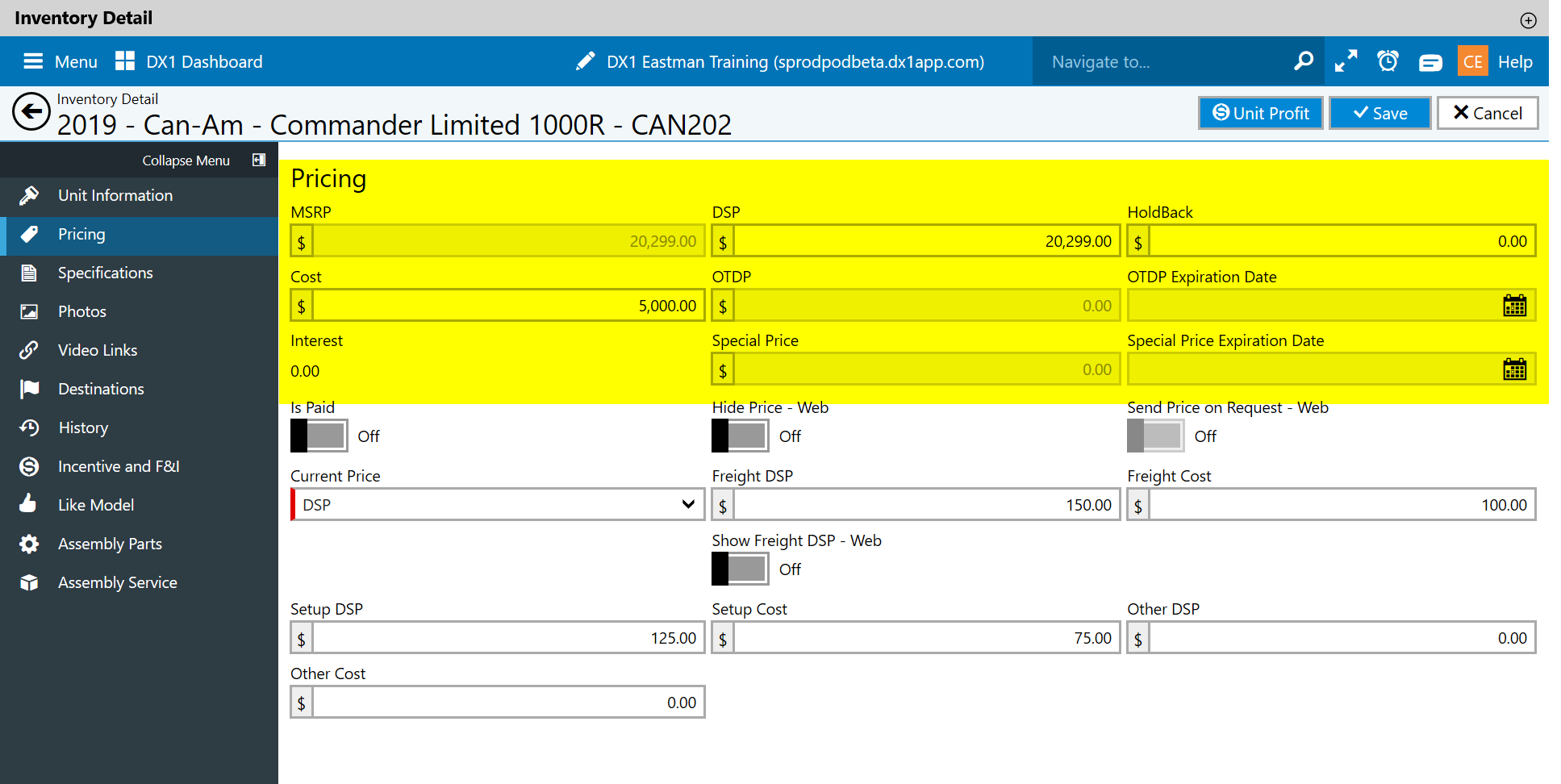Viewport: 1561px width, 784px height.
Task: Open Special Price Expiration Date calendar icon
Action: pos(1515,369)
